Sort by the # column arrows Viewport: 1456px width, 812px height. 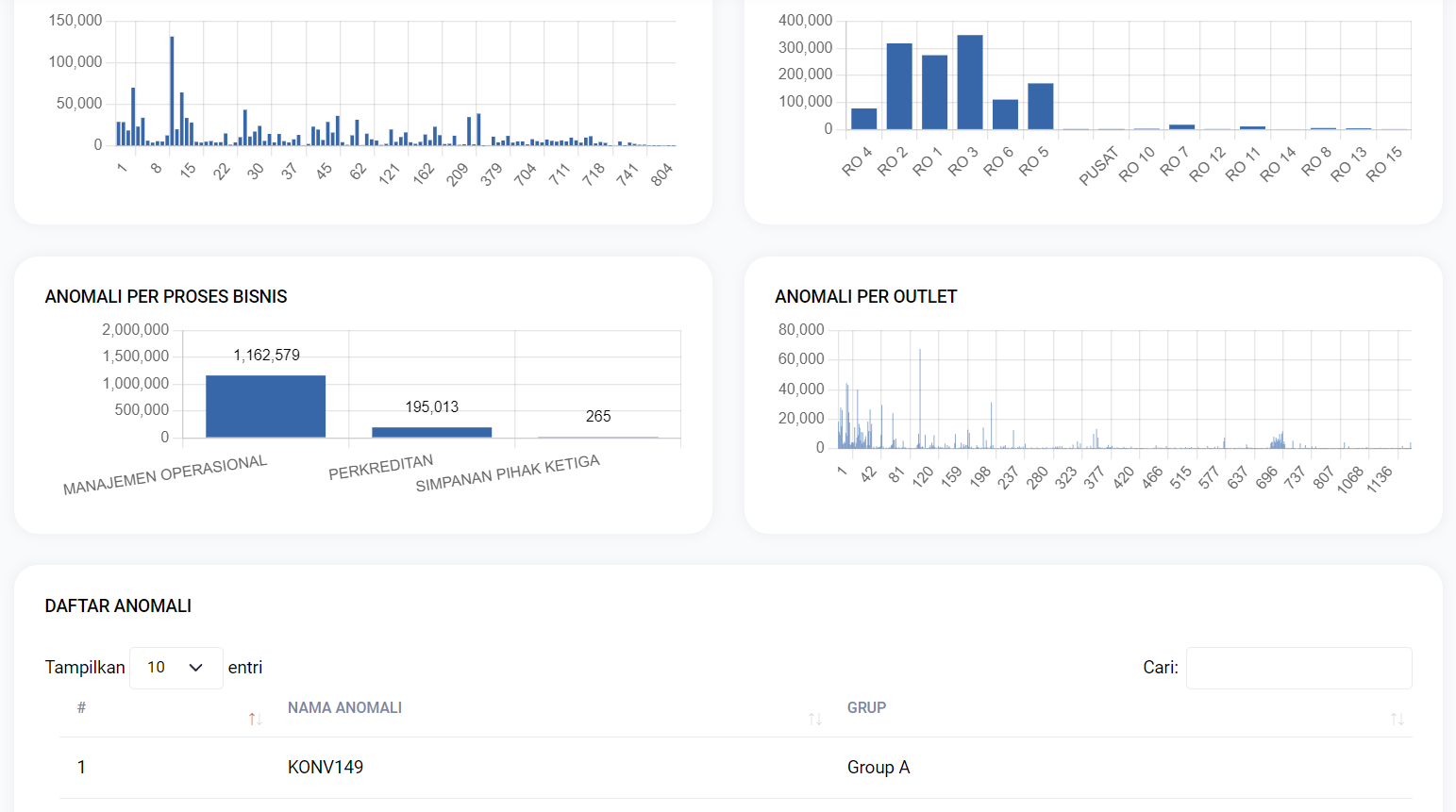255,719
